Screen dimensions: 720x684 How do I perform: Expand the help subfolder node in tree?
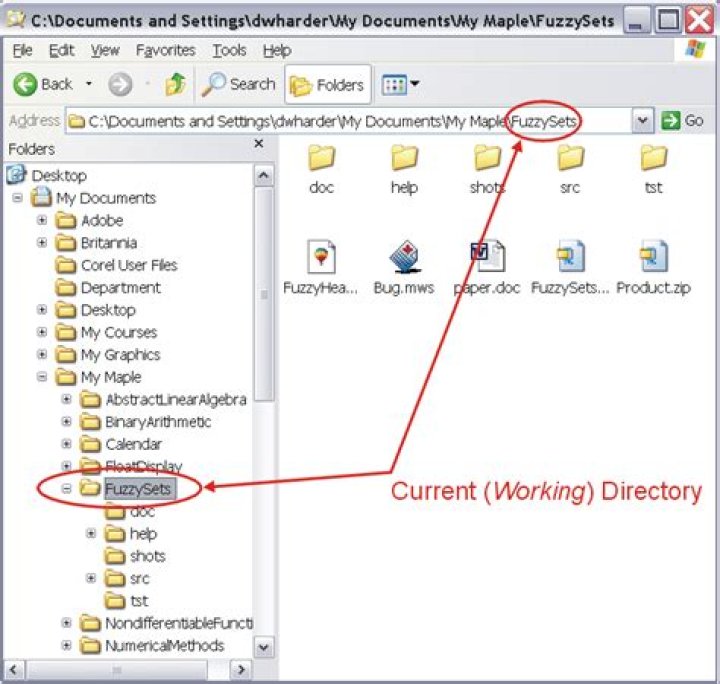[x=91, y=533]
